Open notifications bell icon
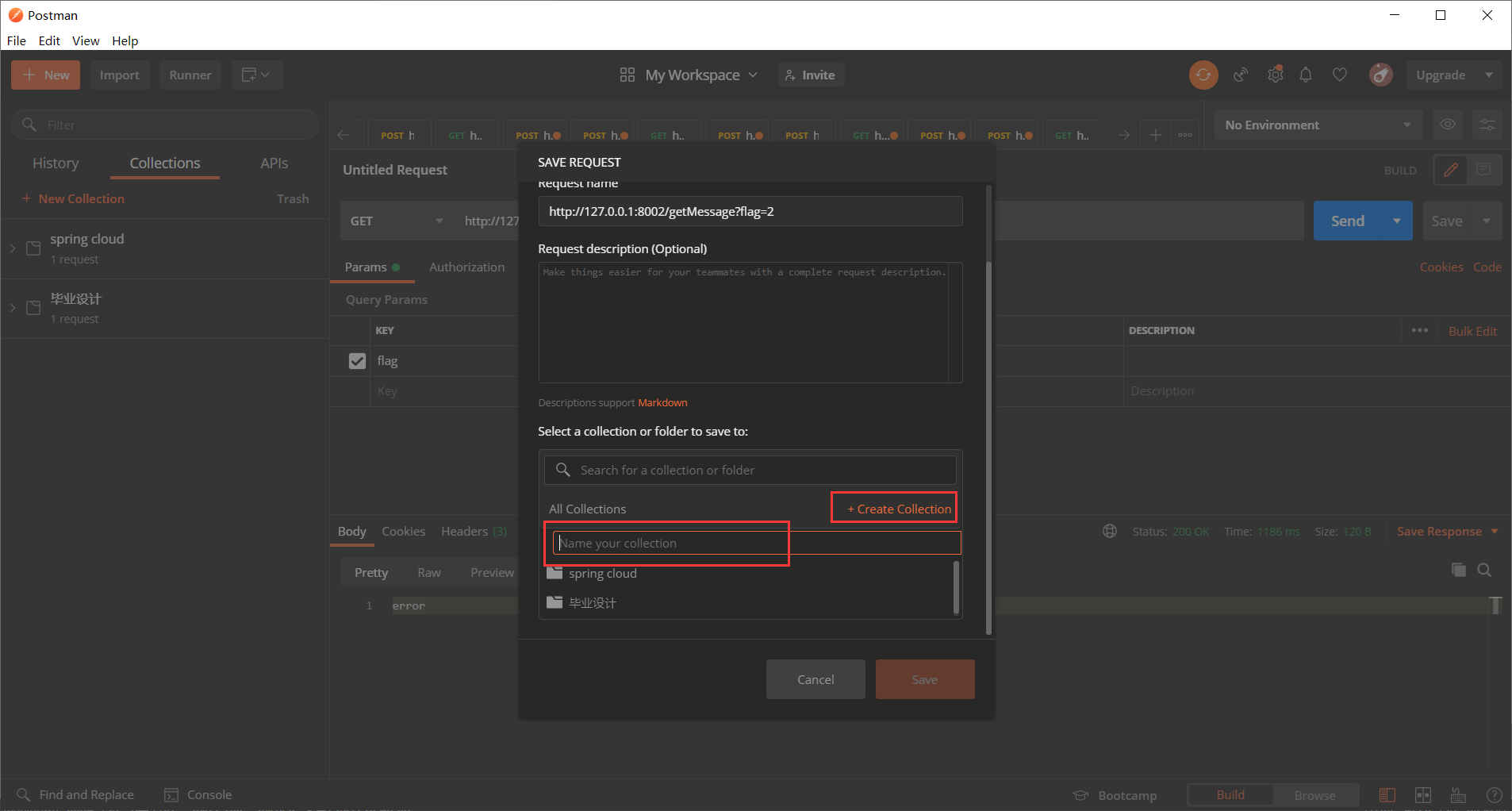 point(1306,75)
